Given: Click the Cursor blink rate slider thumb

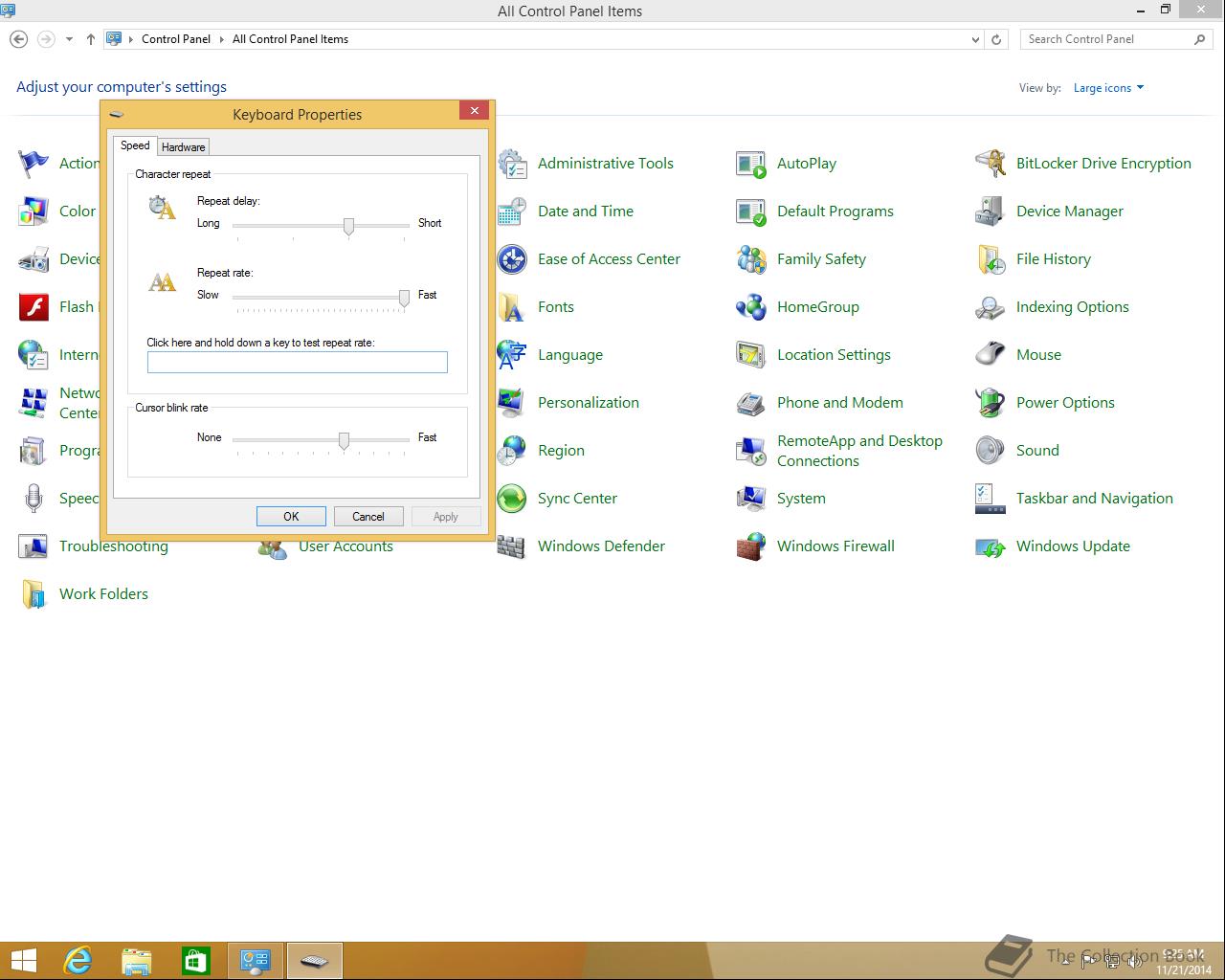Looking at the screenshot, I should click(344, 440).
